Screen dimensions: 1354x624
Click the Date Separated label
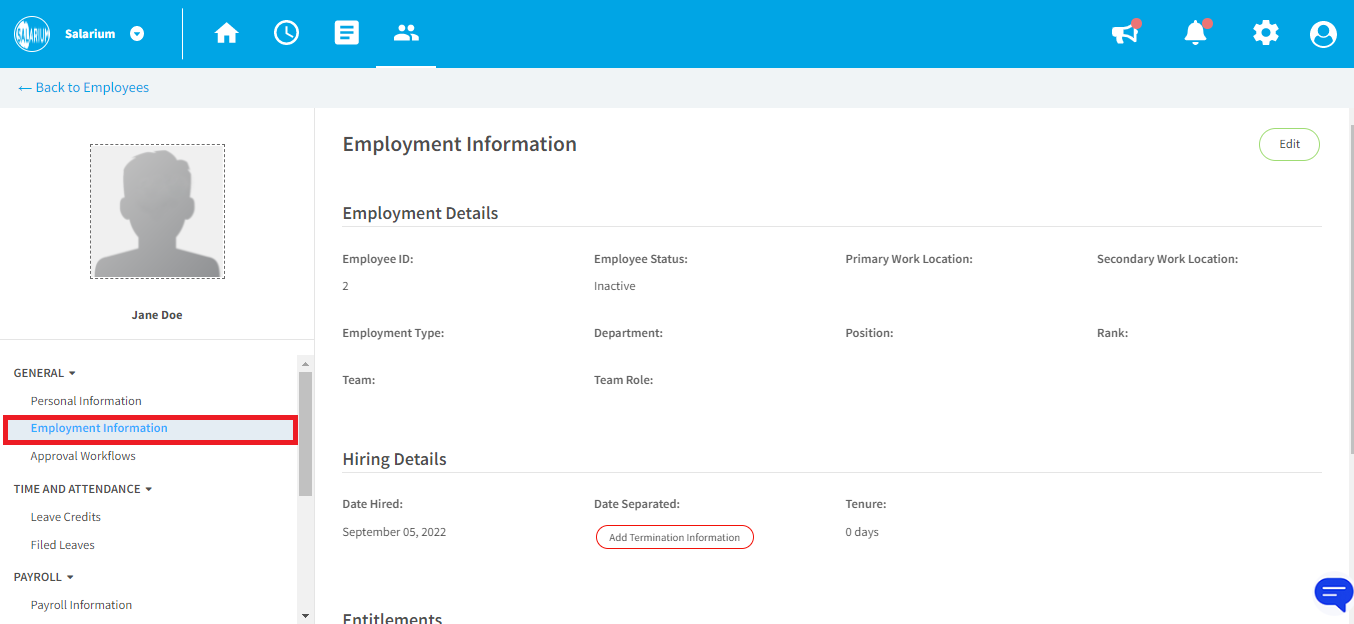pyautogui.click(x=637, y=504)
